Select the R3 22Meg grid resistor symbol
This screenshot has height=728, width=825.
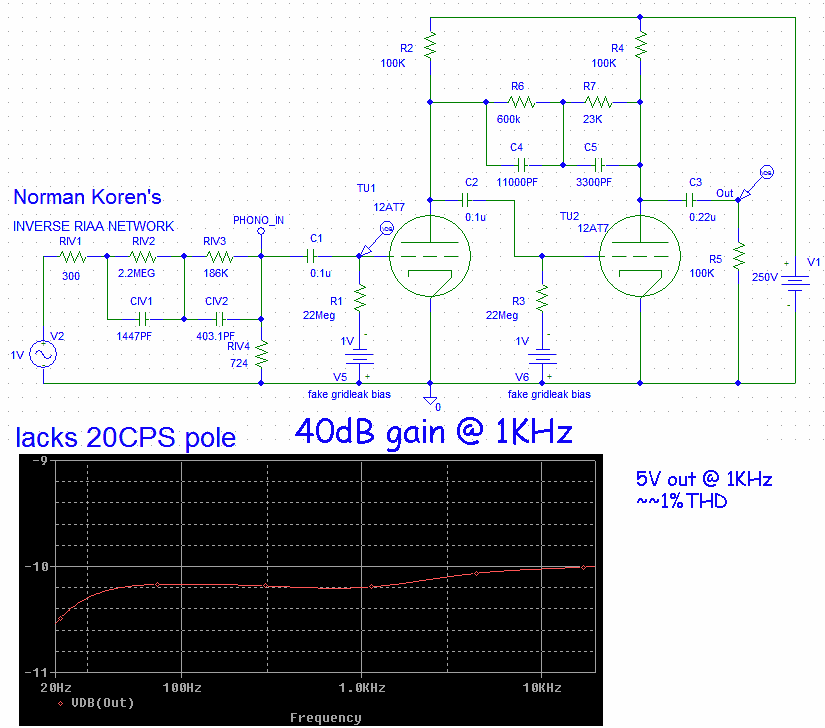pos(542,298)
